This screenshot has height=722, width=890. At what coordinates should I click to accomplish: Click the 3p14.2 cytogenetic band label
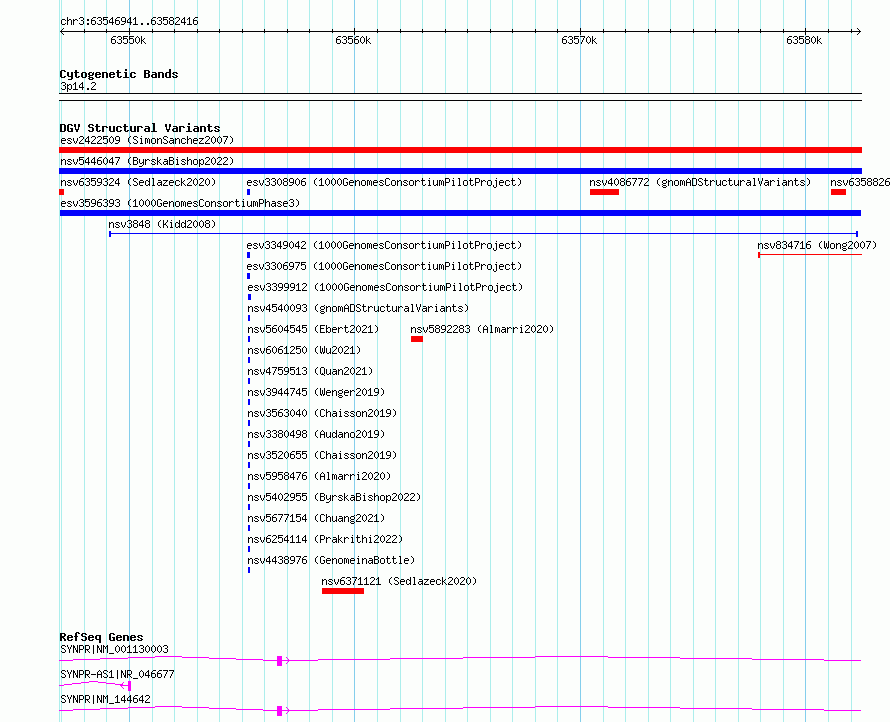pyautogui.click(x=78, y=86)
